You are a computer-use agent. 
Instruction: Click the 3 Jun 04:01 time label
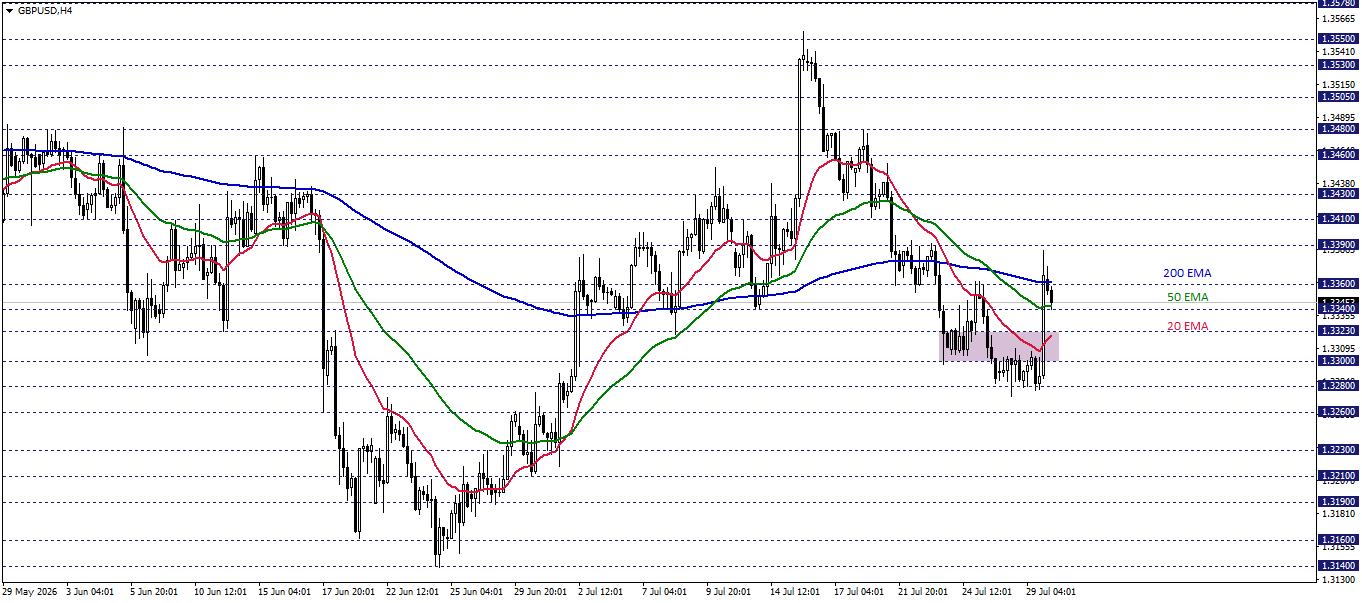(90, 592)
